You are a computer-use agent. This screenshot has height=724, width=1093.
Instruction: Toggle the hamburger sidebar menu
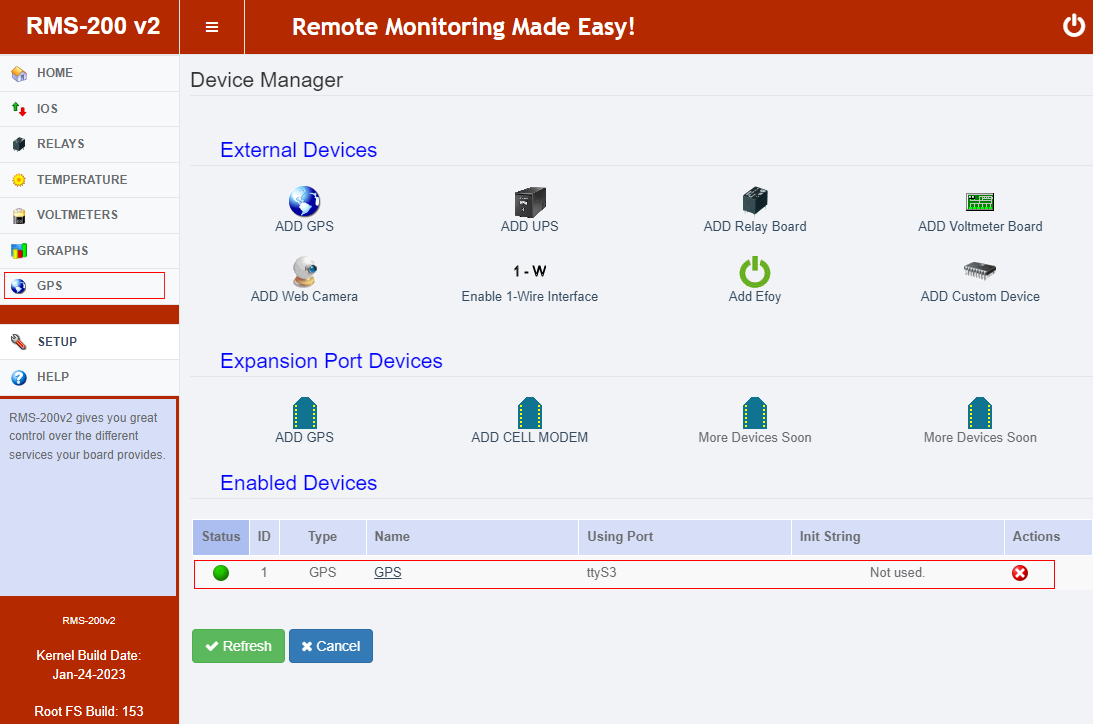tap(212, 27)
